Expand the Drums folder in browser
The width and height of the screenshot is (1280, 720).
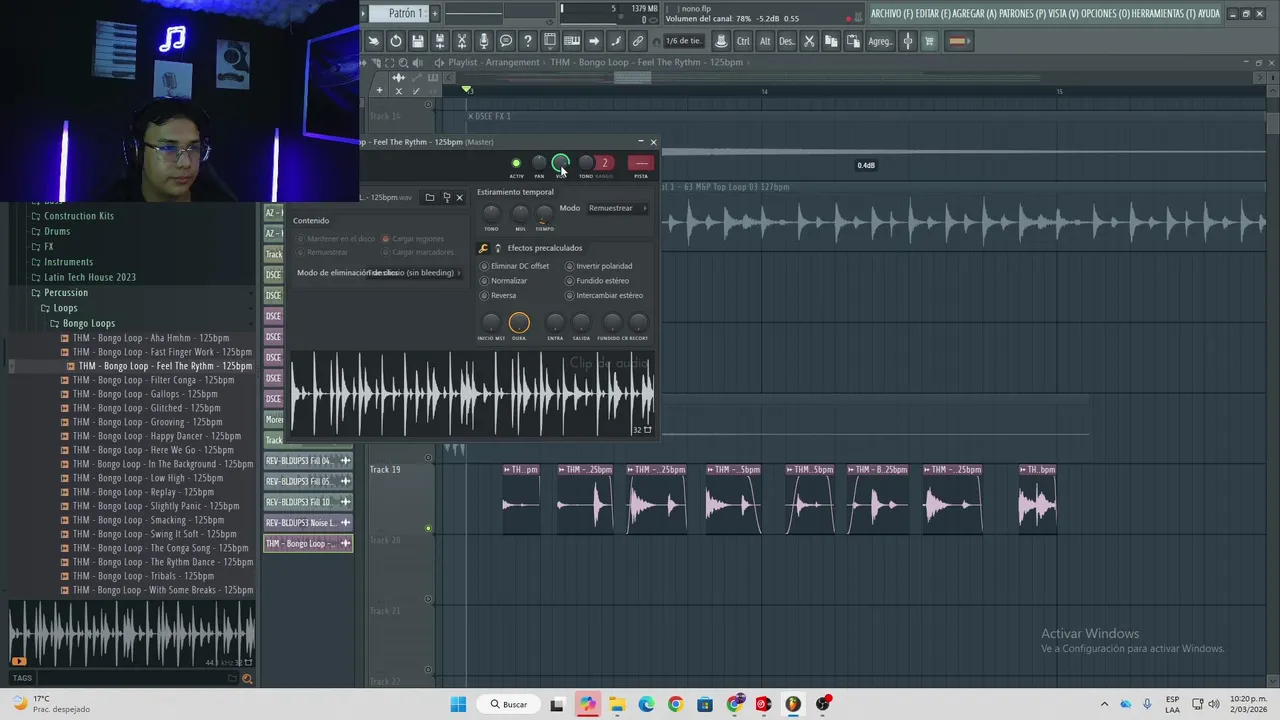[58, 231]
